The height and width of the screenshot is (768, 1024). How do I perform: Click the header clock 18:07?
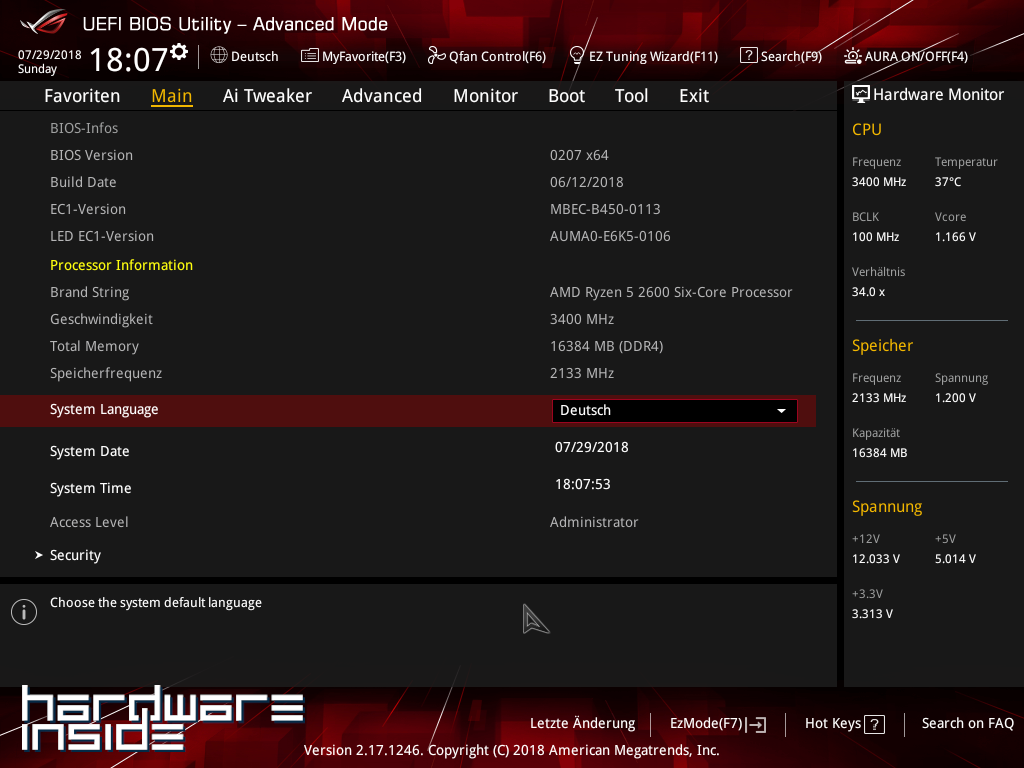pos(129,59)
